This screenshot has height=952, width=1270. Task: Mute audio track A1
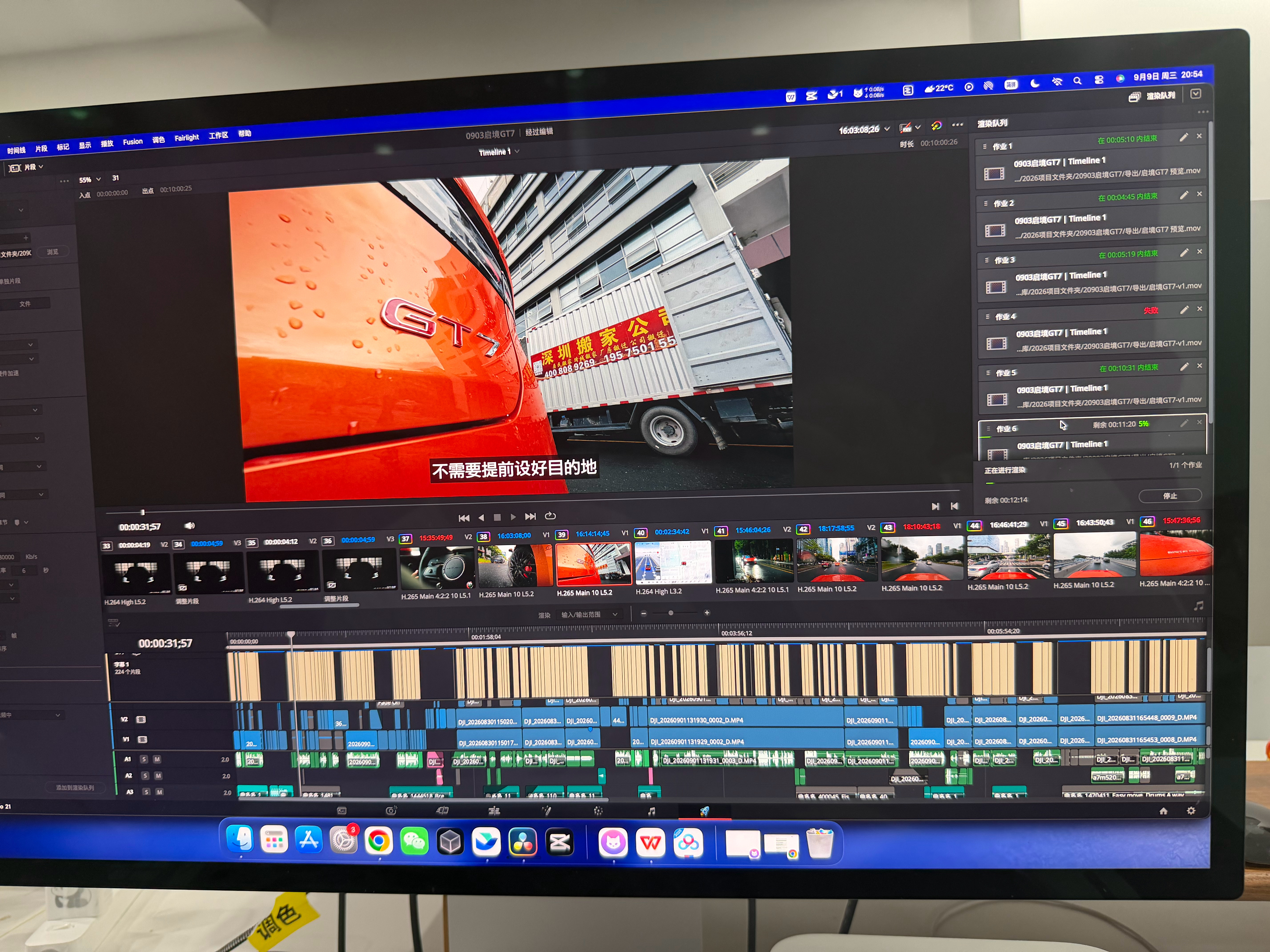[x=157, y=759]
